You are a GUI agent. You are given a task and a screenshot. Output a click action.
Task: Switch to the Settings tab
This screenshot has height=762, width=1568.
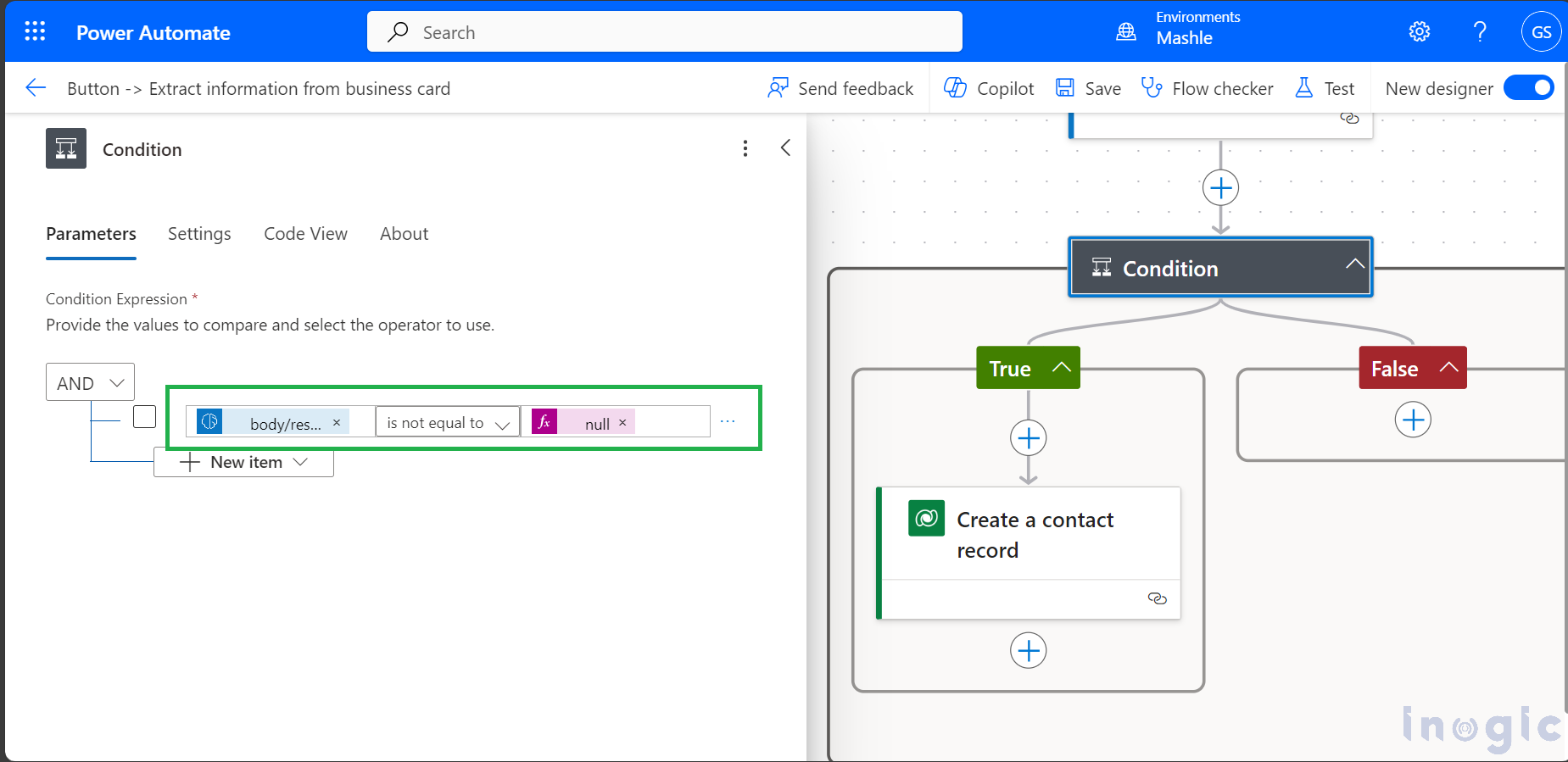[199, 234]
